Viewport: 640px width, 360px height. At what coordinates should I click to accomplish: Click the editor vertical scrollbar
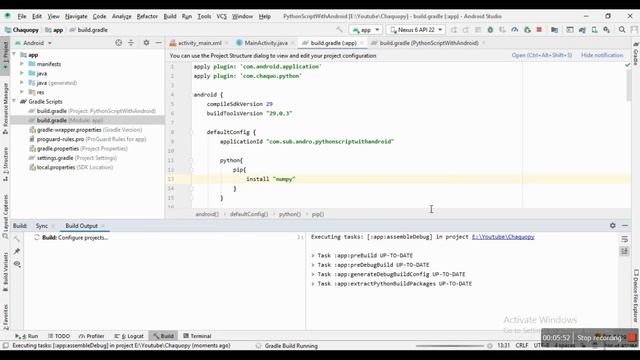coord(629,86)
